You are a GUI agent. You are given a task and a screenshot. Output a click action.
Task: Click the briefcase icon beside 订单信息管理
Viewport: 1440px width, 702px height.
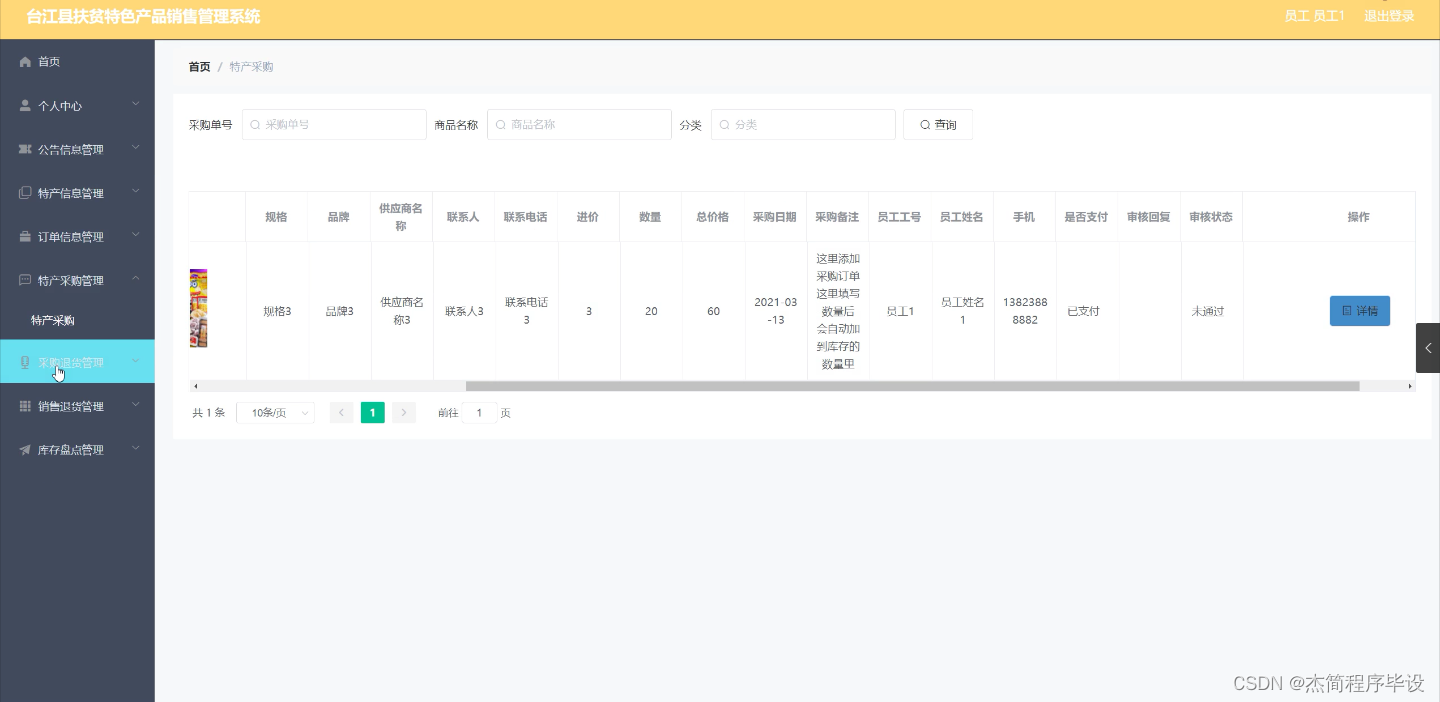(x=26, y=237)
